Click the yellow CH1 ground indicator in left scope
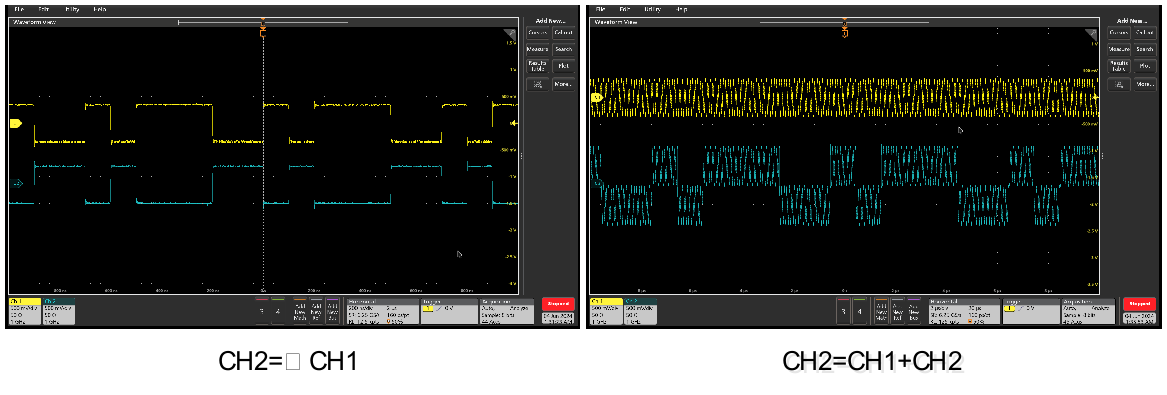Image resolution: width=1167 pixels, height=395 pixels. [x=16, y=123]
